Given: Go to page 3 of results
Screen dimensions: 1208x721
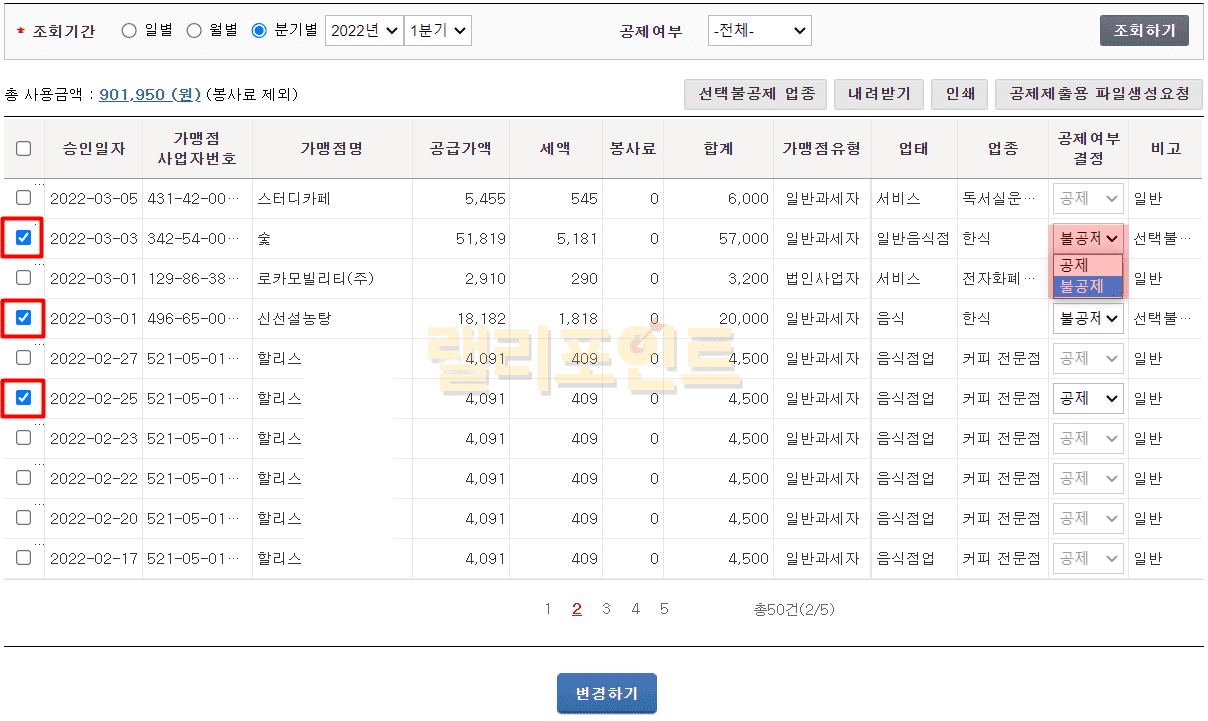Looking at the screenshot, I should 606,608.
